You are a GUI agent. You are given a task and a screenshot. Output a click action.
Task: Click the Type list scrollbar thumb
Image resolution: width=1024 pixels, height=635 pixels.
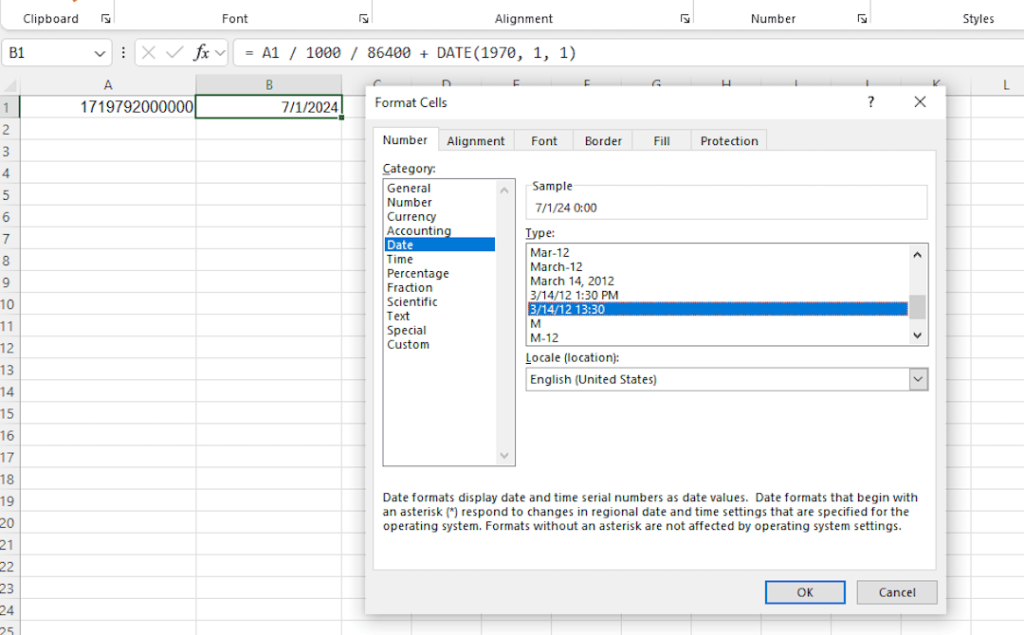coord(918,307)
